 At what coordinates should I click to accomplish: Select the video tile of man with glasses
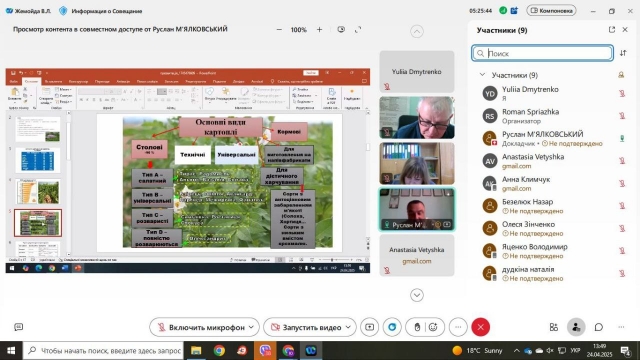(417, 118)
